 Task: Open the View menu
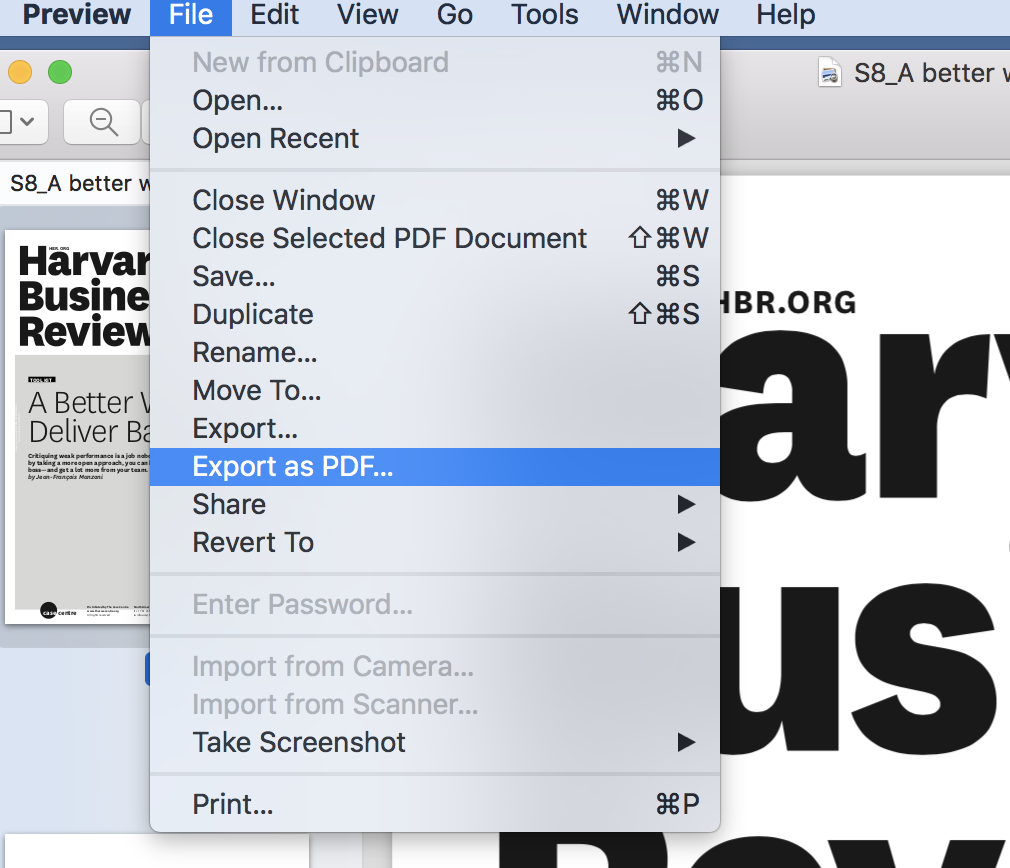(367, 15)
